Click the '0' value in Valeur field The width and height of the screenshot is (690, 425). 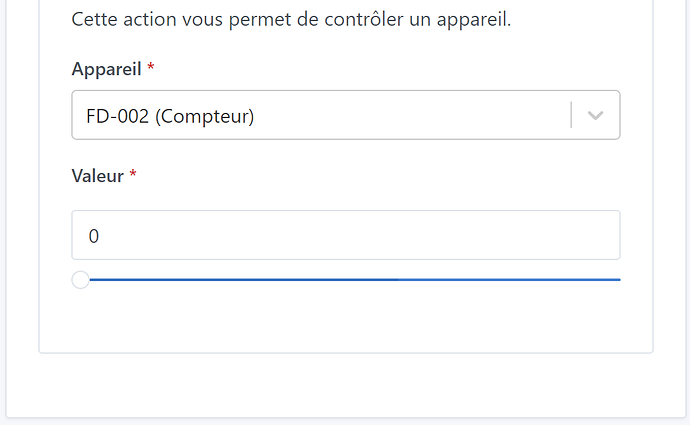[x=94, y=236]
